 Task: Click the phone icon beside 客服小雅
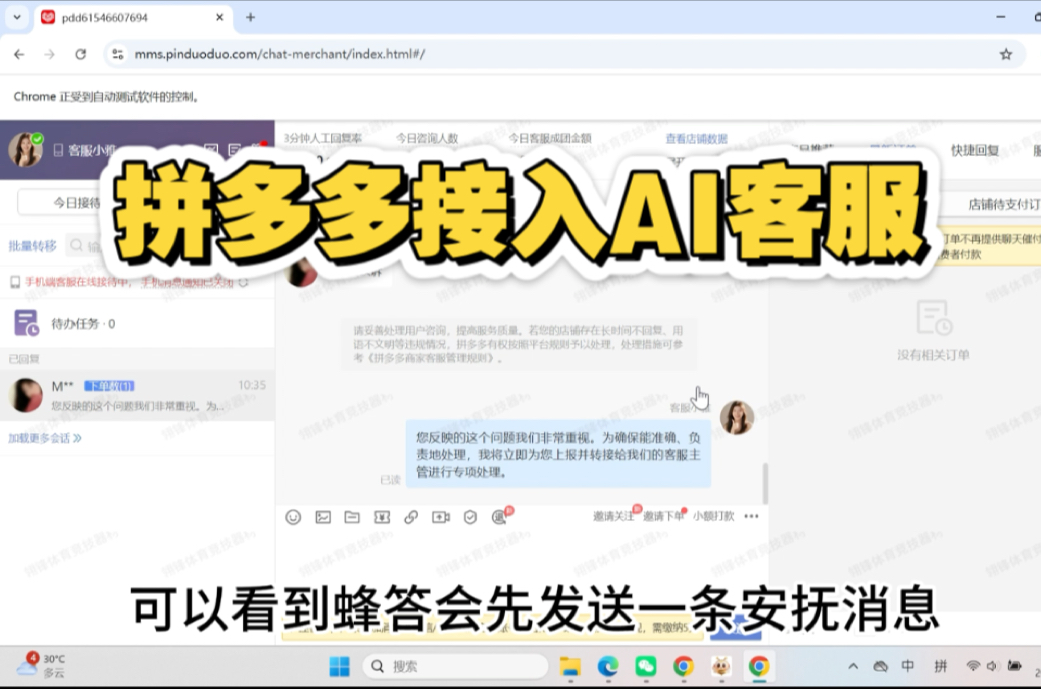[58, 151]
